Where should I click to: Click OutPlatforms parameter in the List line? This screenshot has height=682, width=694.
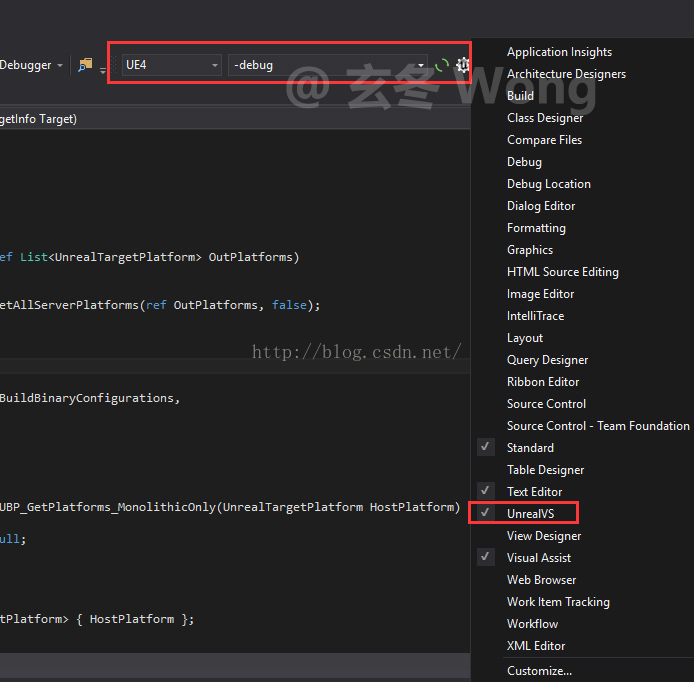[x=250, y=257]
